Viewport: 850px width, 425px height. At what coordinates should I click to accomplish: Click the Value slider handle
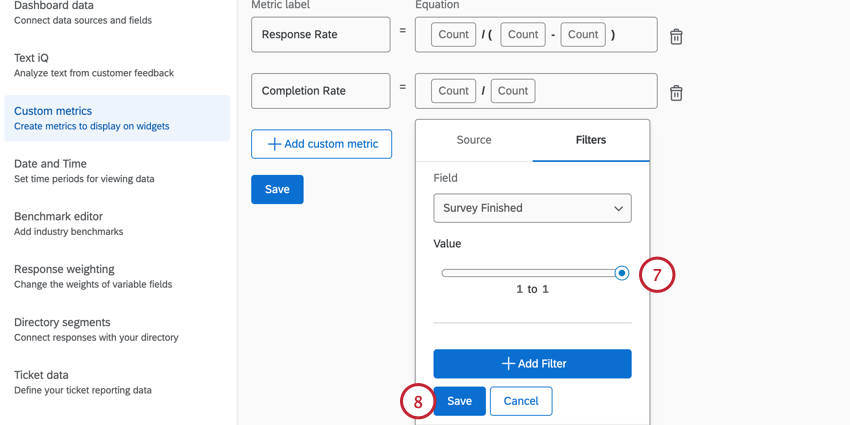(x=621, y=273)
